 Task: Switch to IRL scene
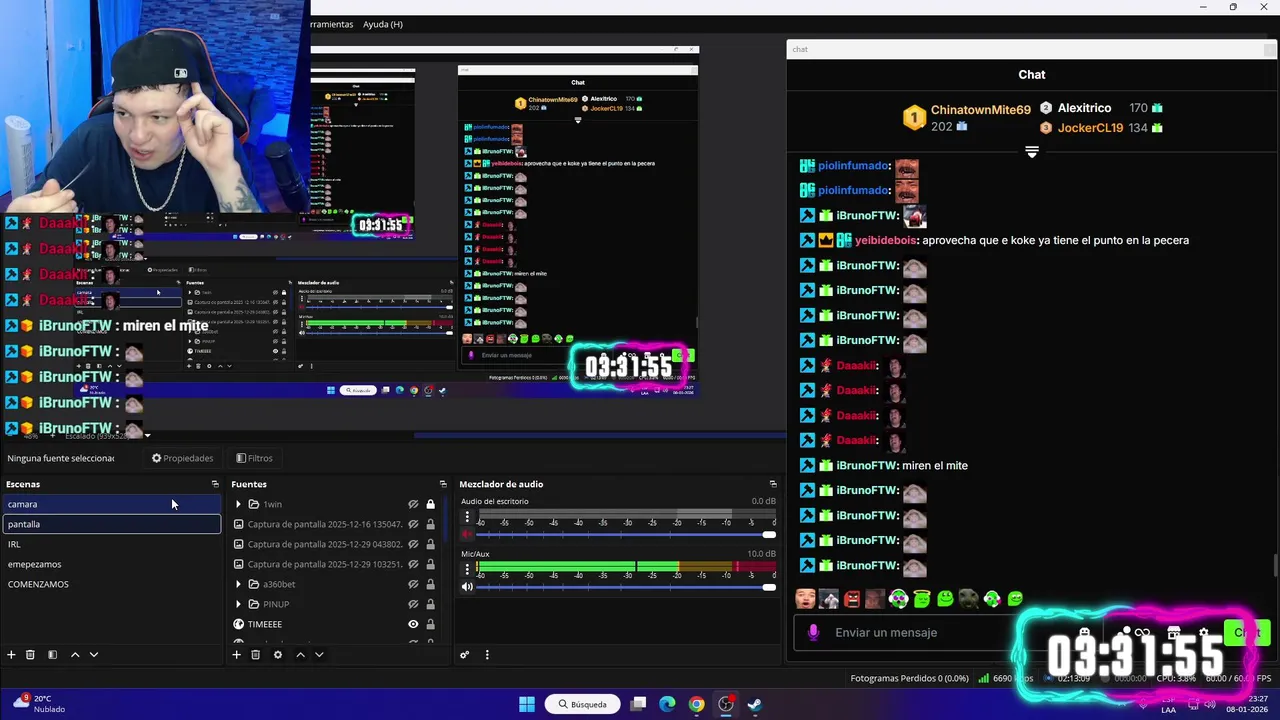tap(112, 544)
